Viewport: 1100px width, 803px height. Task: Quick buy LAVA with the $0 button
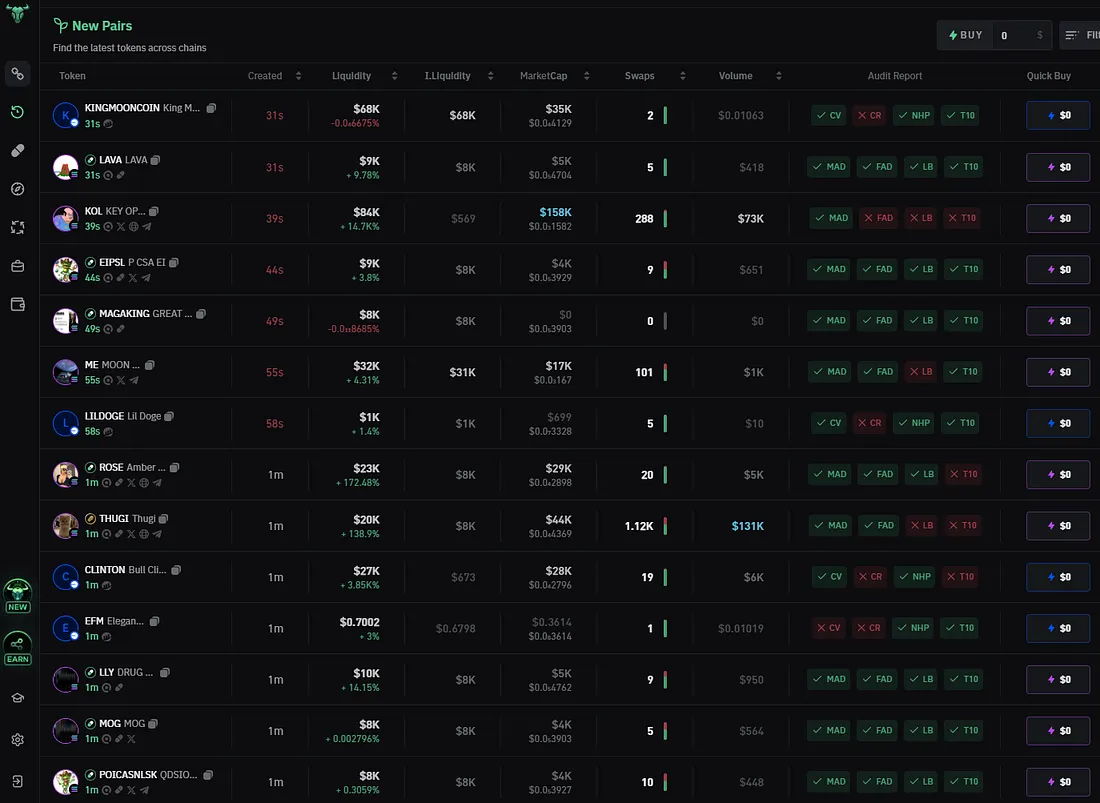tap(1058, 166)
